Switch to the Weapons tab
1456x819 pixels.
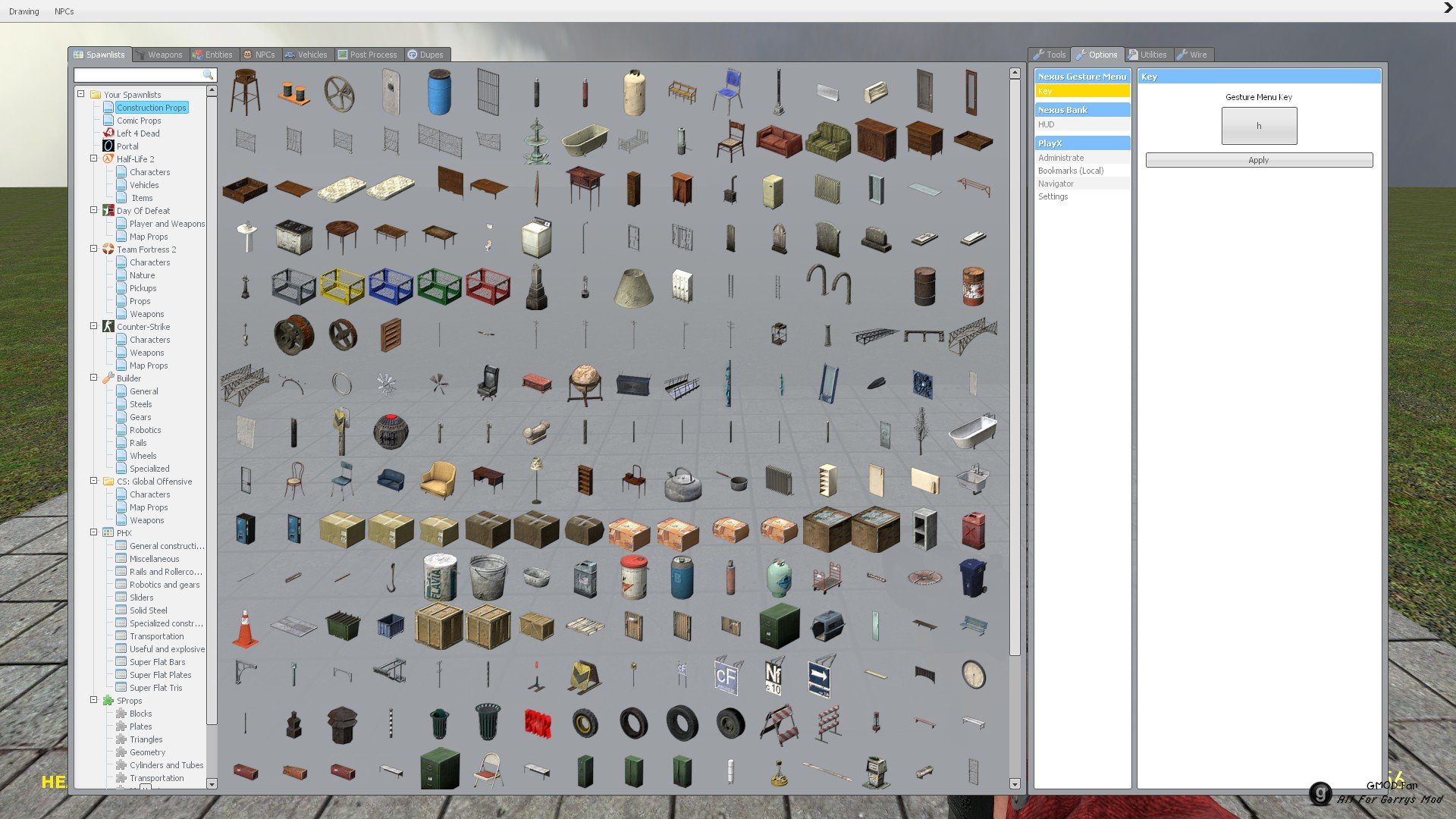pyautogui.click(x=160, y=55)
